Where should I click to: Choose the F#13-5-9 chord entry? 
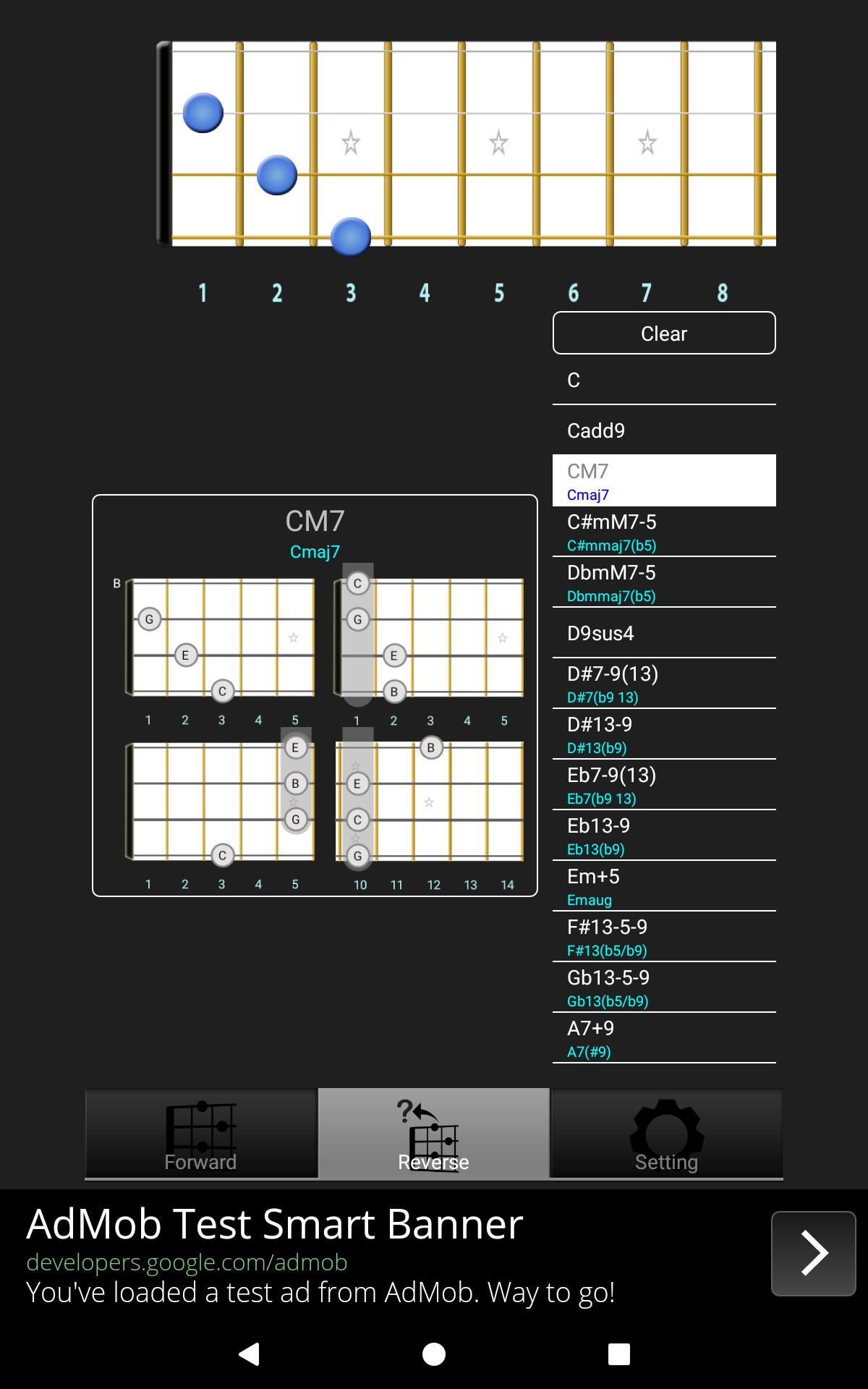coord(664,937)
